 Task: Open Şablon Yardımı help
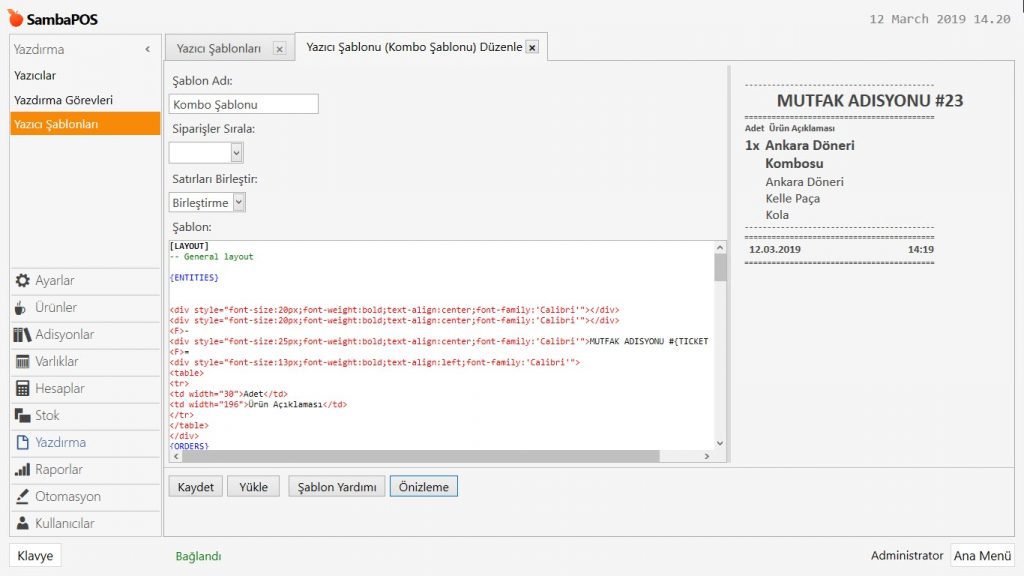(x=337, y=487)
